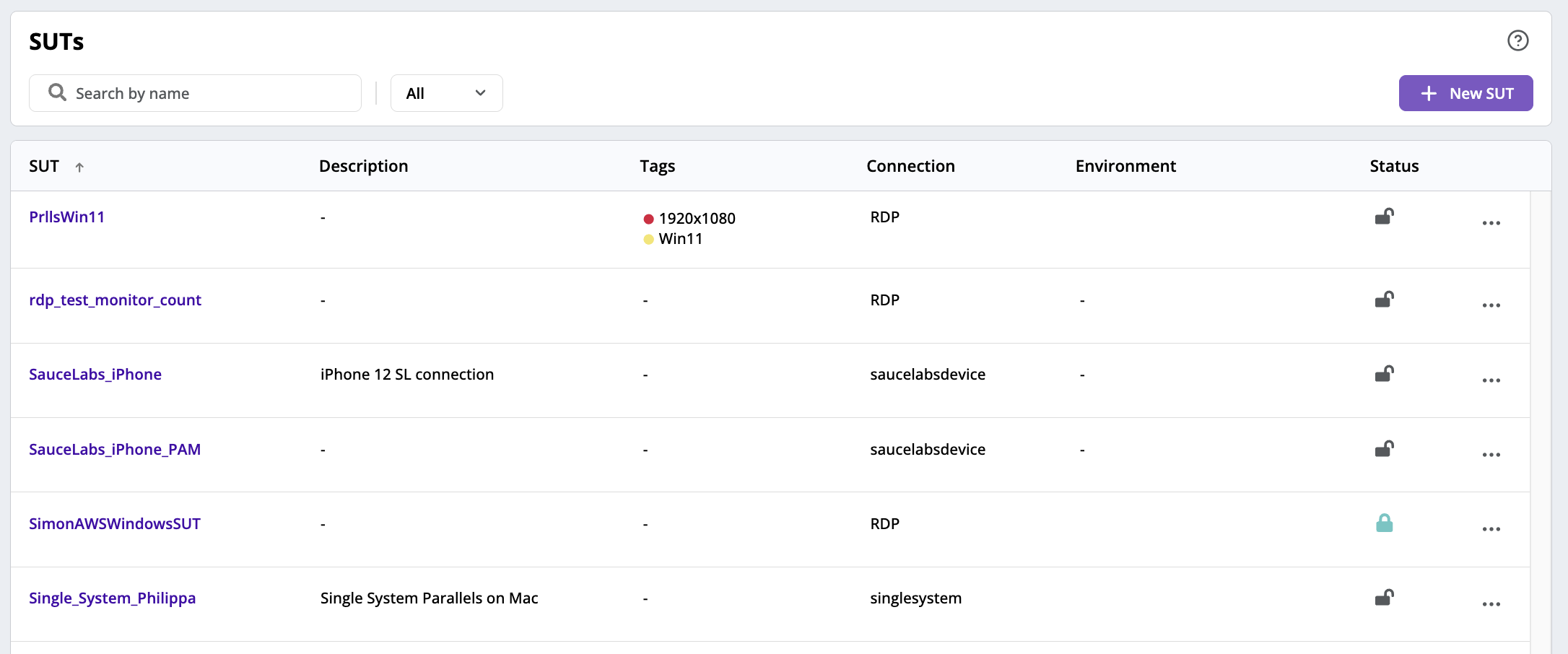The image size is (1568, 654).
Task: Open the ellipsis menu for Single_System_Philippa
Action: click(1491, 604)
